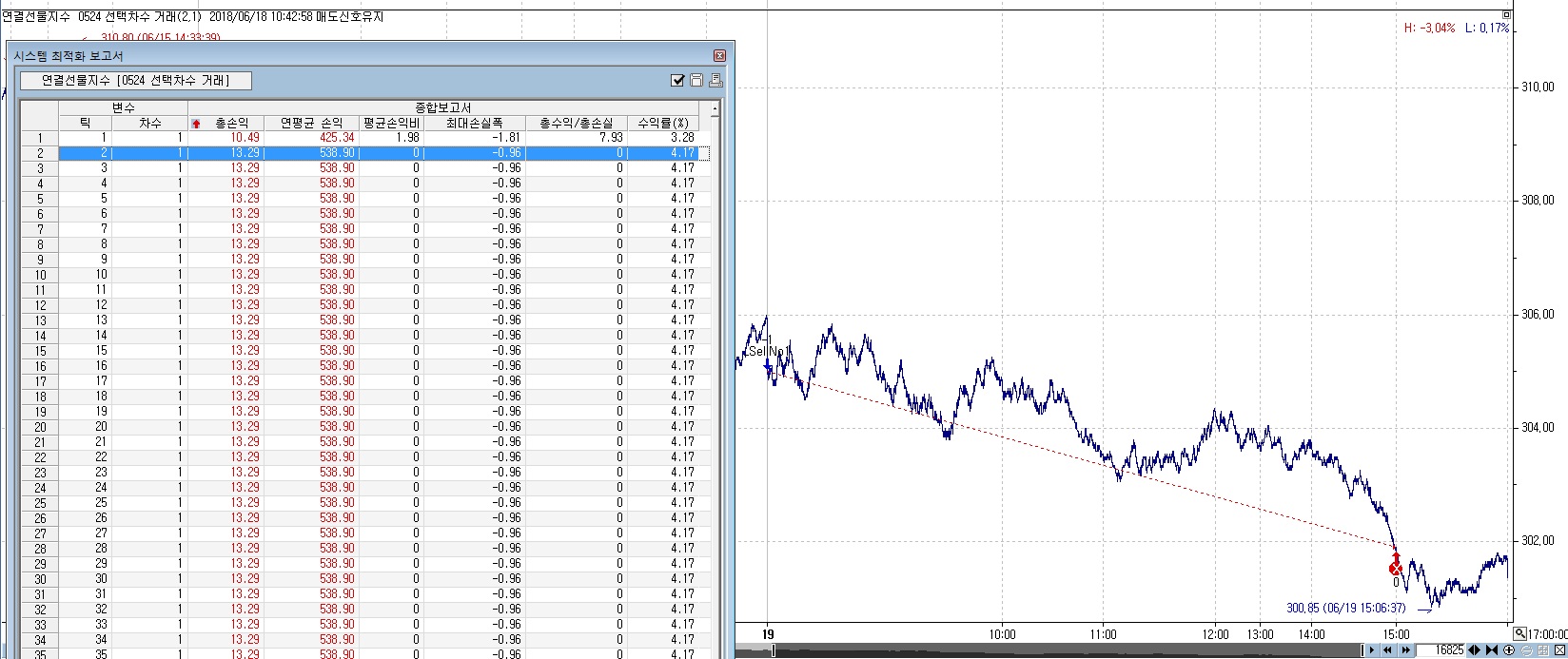Close the 시스템 최적화 보고서 window

[719, 56]
